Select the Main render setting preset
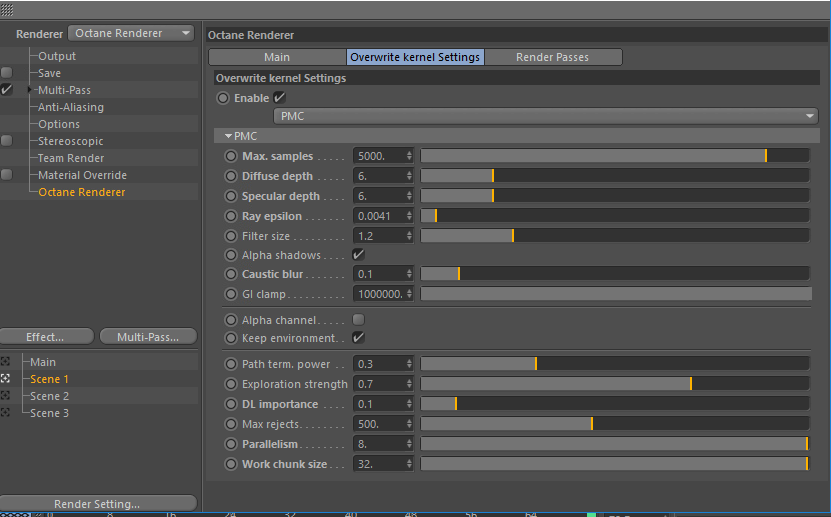Screen dimensions: 831x517 pyautogui.click(x=43, y=362)
